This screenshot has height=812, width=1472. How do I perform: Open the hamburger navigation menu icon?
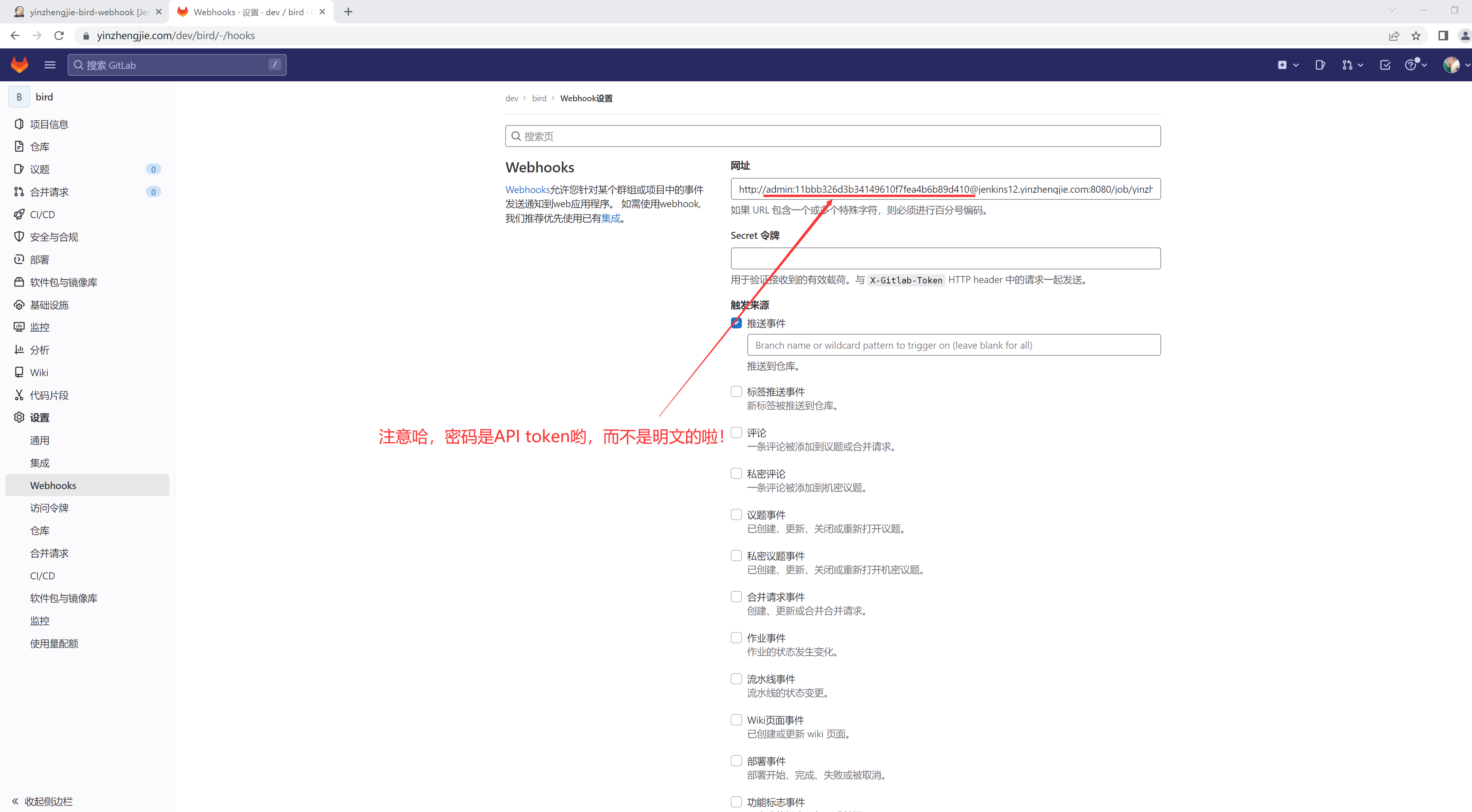click(x=50, y=65)
